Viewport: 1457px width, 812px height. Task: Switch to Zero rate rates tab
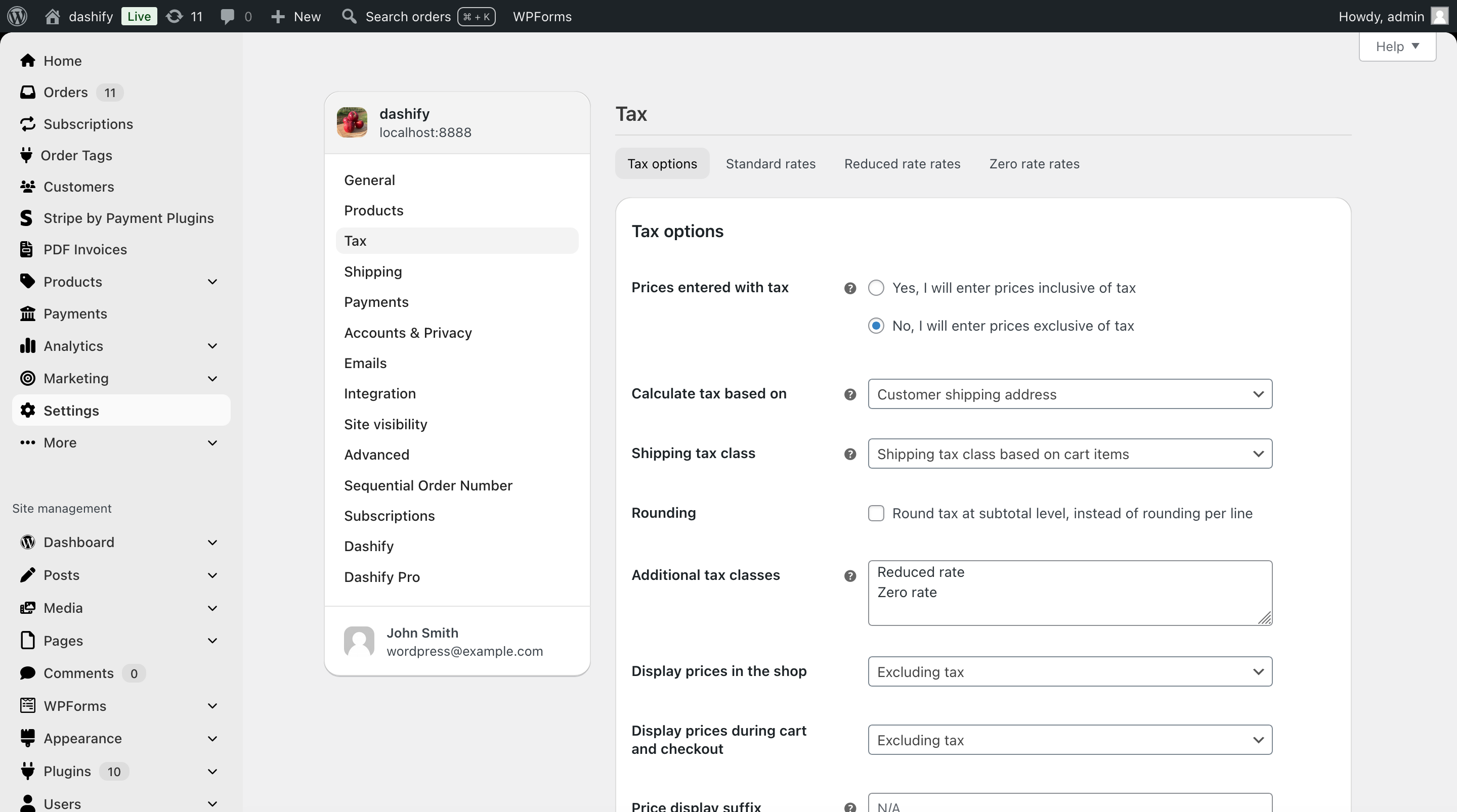click(x=1034, y=163)
